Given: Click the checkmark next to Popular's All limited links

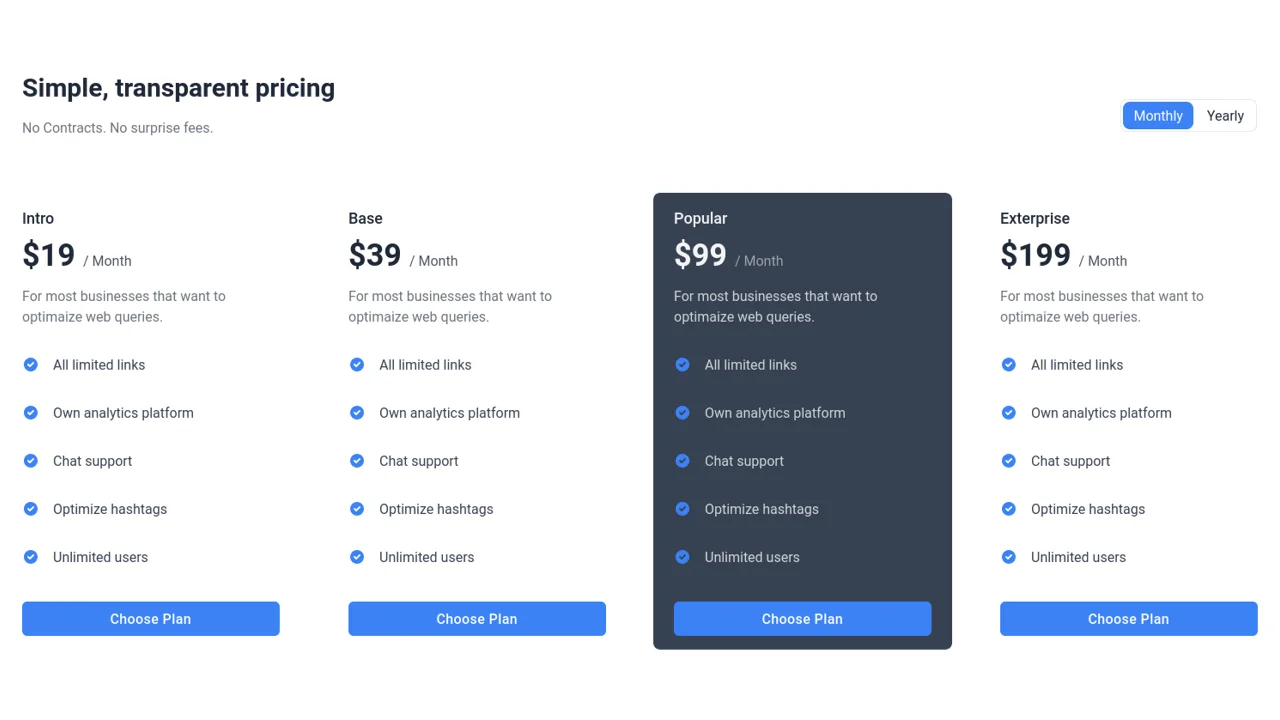Looking at the screenshot, I should click(682, 365).
